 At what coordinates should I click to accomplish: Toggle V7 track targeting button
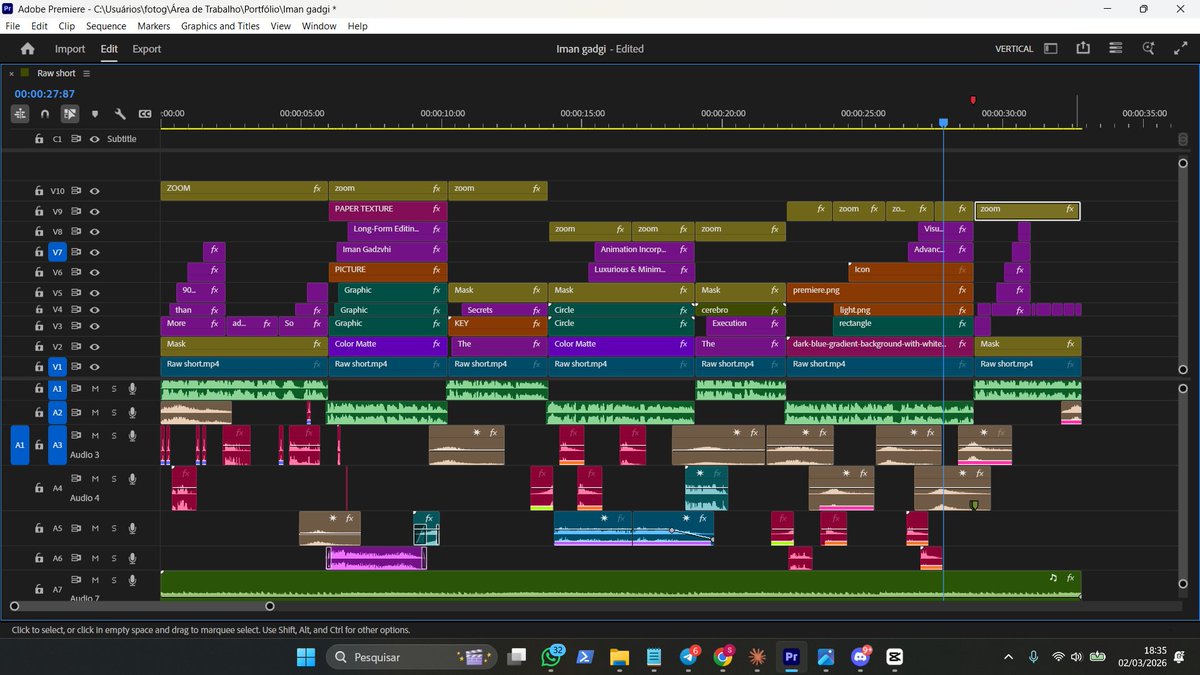click(x=57, y=252)
